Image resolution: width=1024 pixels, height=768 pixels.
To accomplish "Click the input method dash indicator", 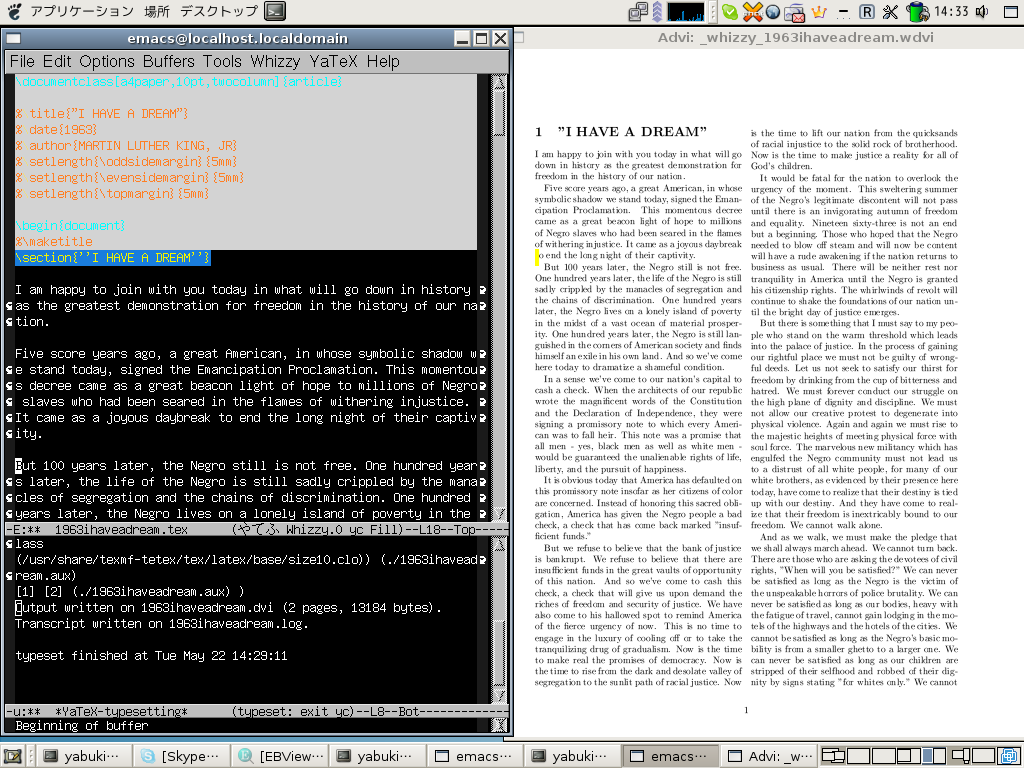I will coord(844,12).
